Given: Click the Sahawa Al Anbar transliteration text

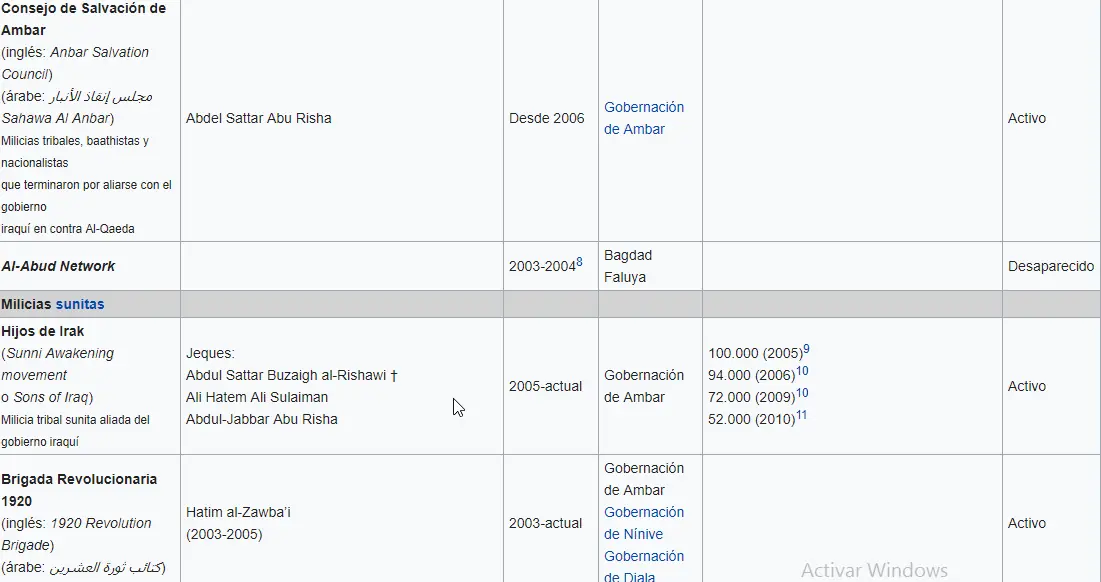Looking at the screenshot, I should (55, 118).
